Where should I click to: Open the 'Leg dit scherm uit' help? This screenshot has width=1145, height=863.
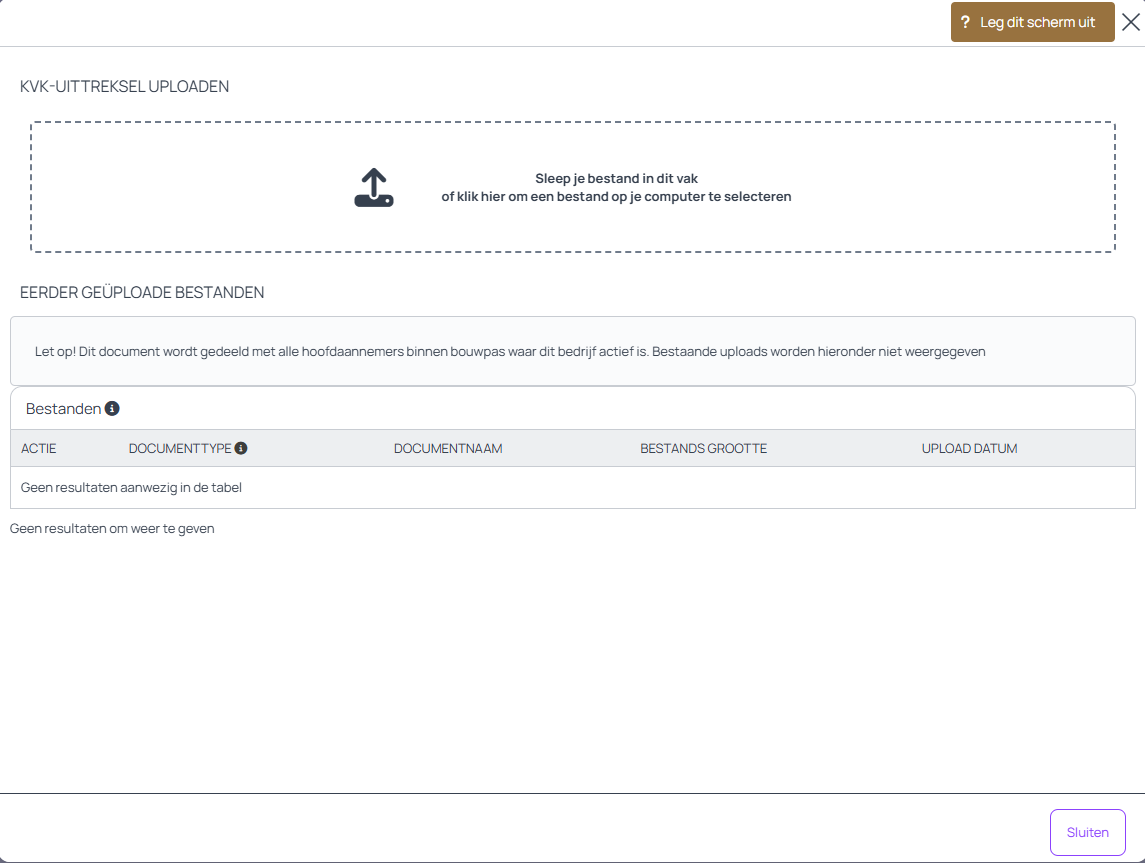point(1037,22)
